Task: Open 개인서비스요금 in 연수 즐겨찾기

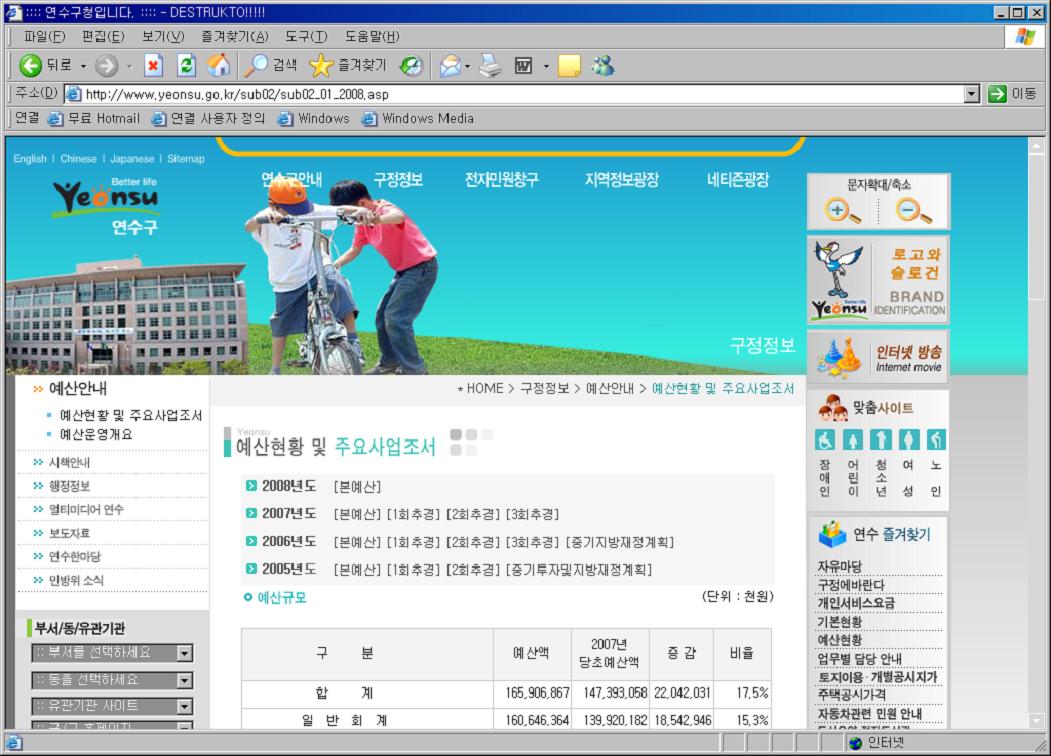Action: pos(856,603)
